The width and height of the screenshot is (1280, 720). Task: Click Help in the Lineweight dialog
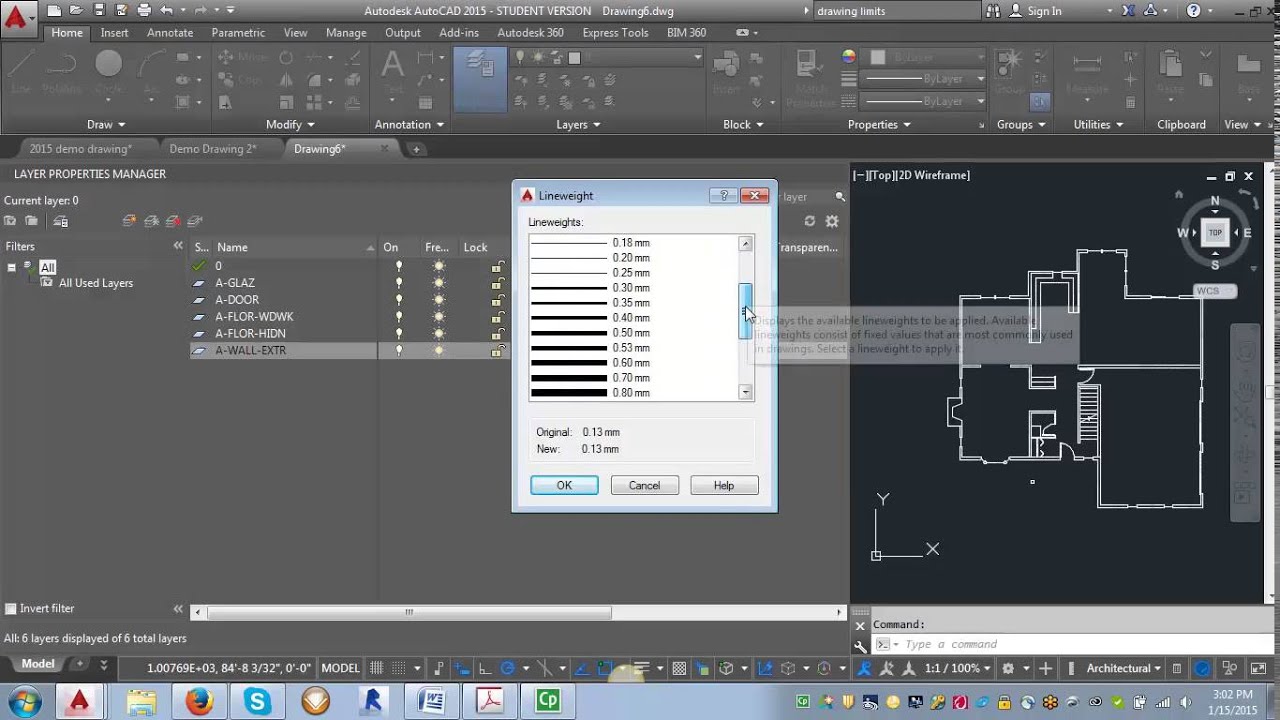724,485
